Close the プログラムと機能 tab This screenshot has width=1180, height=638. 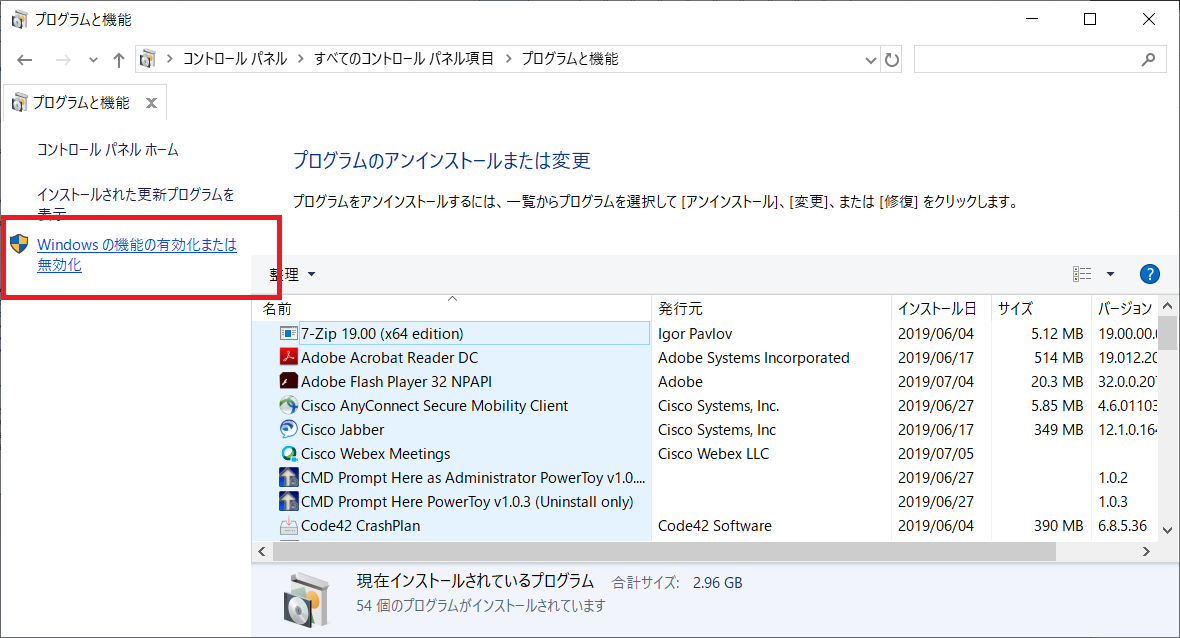[x=151, y=103]
